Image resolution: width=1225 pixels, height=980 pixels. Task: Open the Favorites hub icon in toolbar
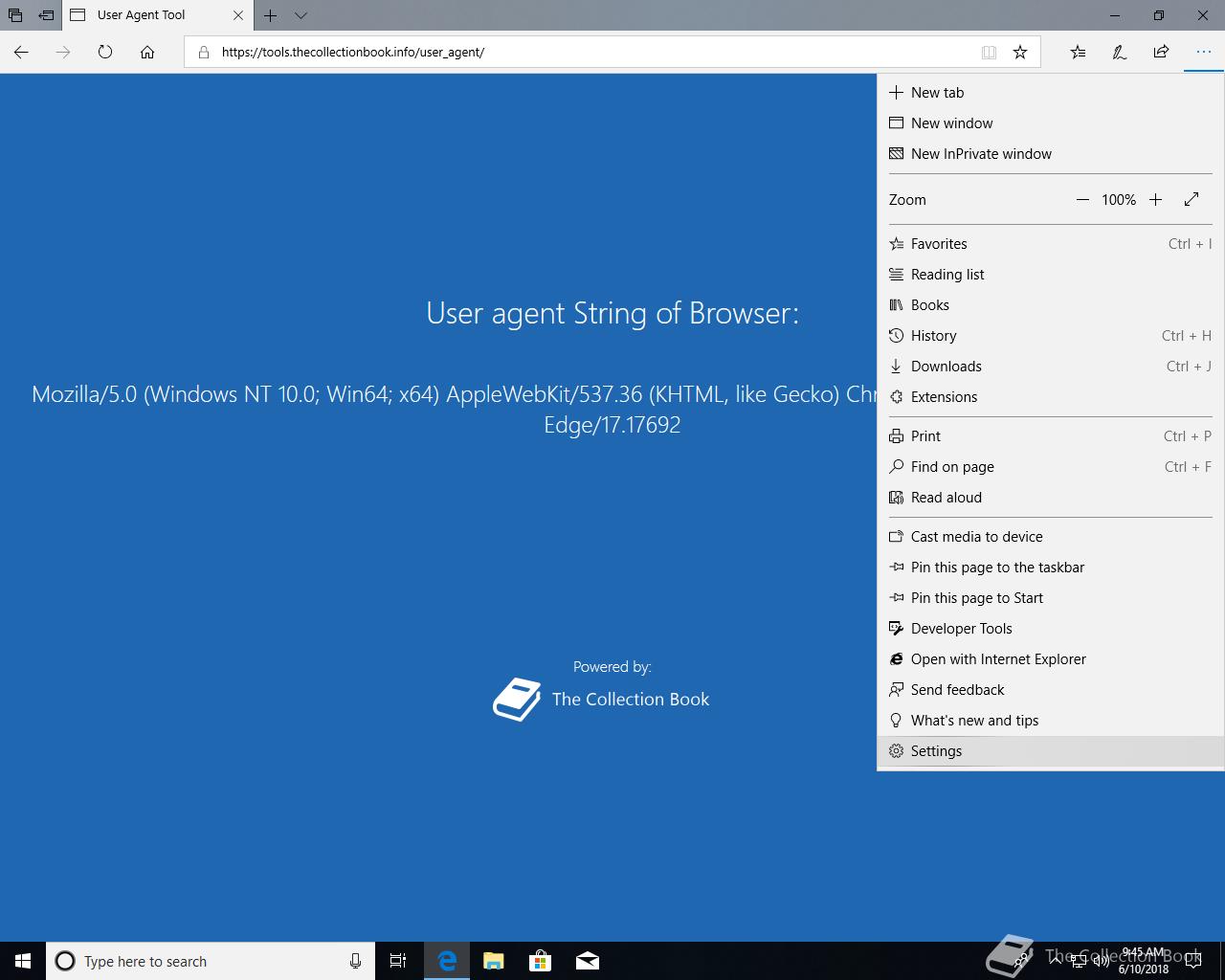pos(1078,53)
